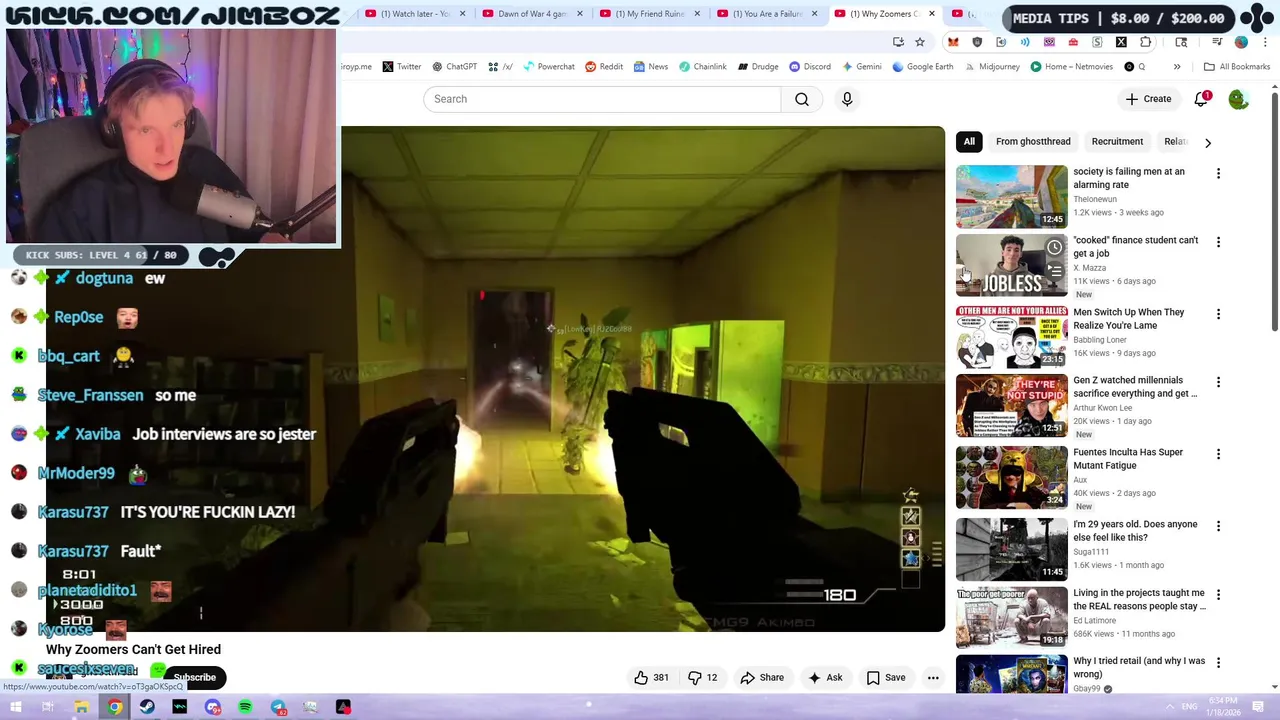Open options for 'Why I tried retail' video
The width and height of the screenshot is (1280, 720).
pos(1218,663)
